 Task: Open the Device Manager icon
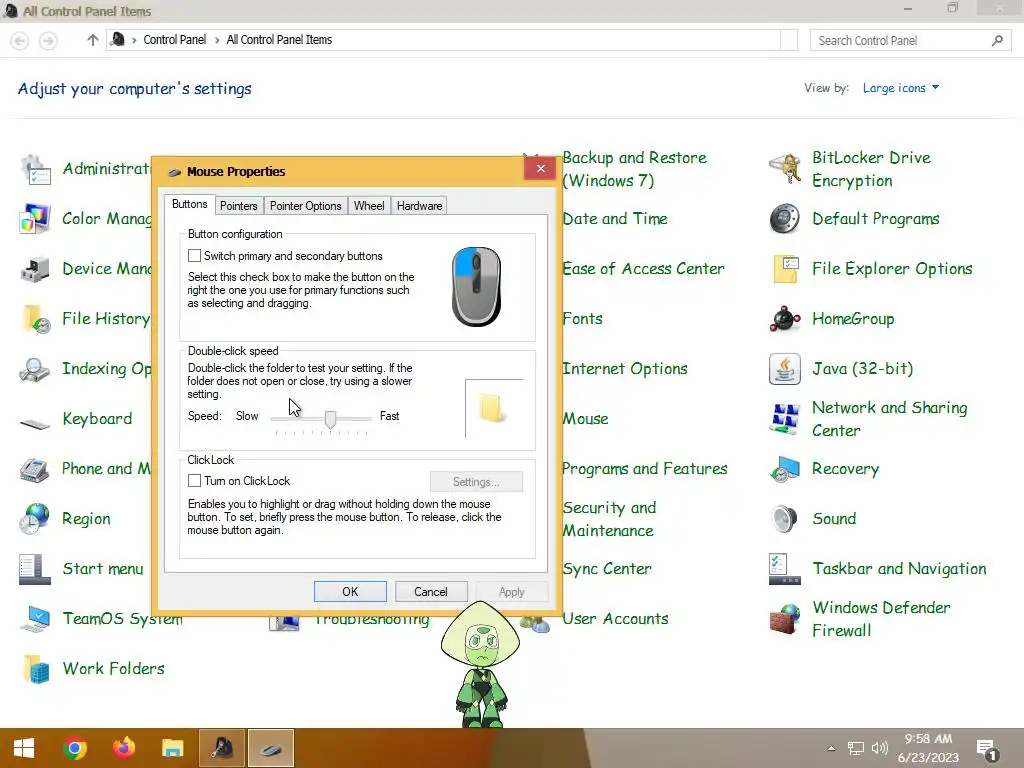tap(35, 269)
